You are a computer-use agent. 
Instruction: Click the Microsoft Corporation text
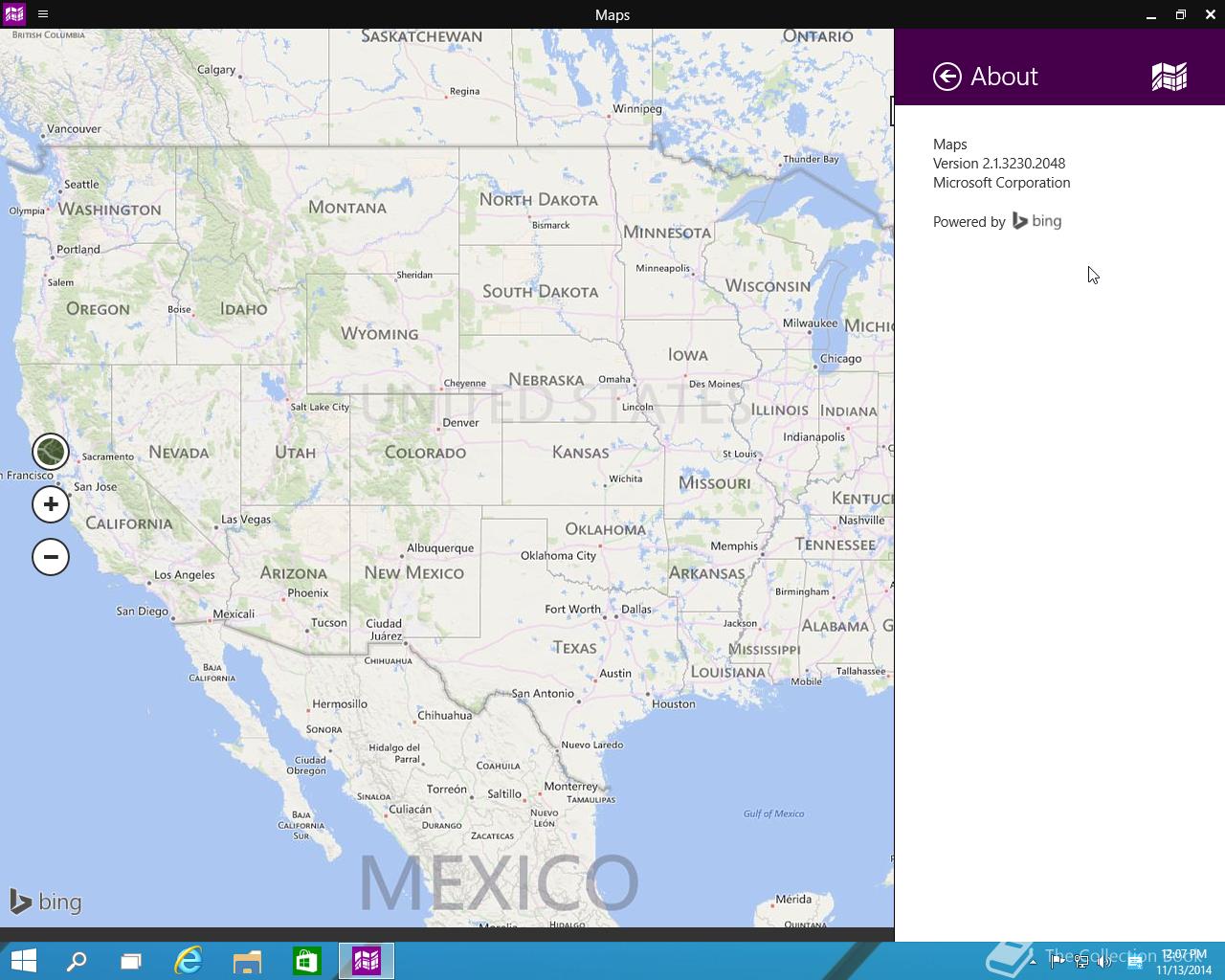click(x=1002, y=183)
